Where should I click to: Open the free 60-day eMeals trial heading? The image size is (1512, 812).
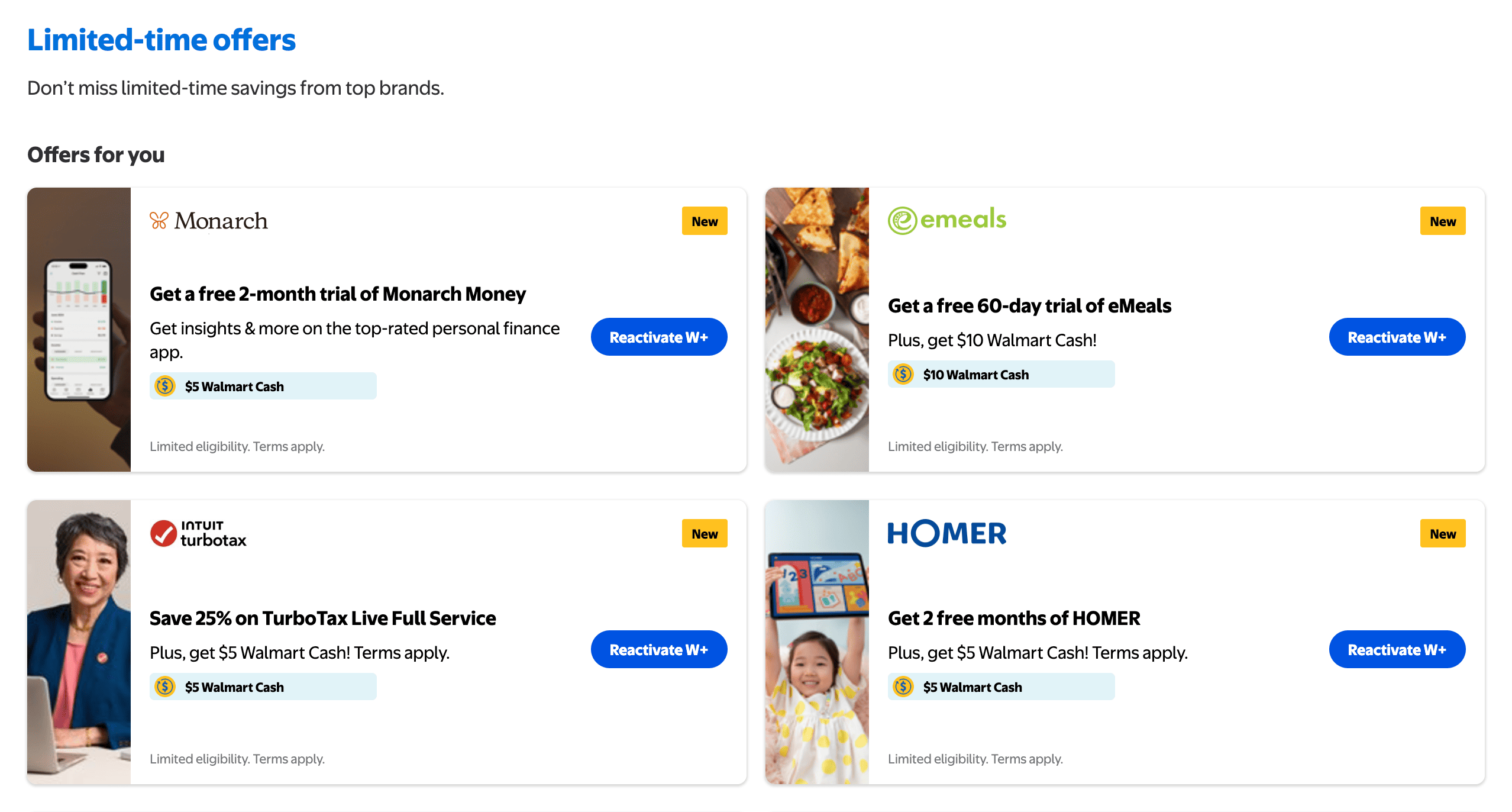click(1029, 306)
